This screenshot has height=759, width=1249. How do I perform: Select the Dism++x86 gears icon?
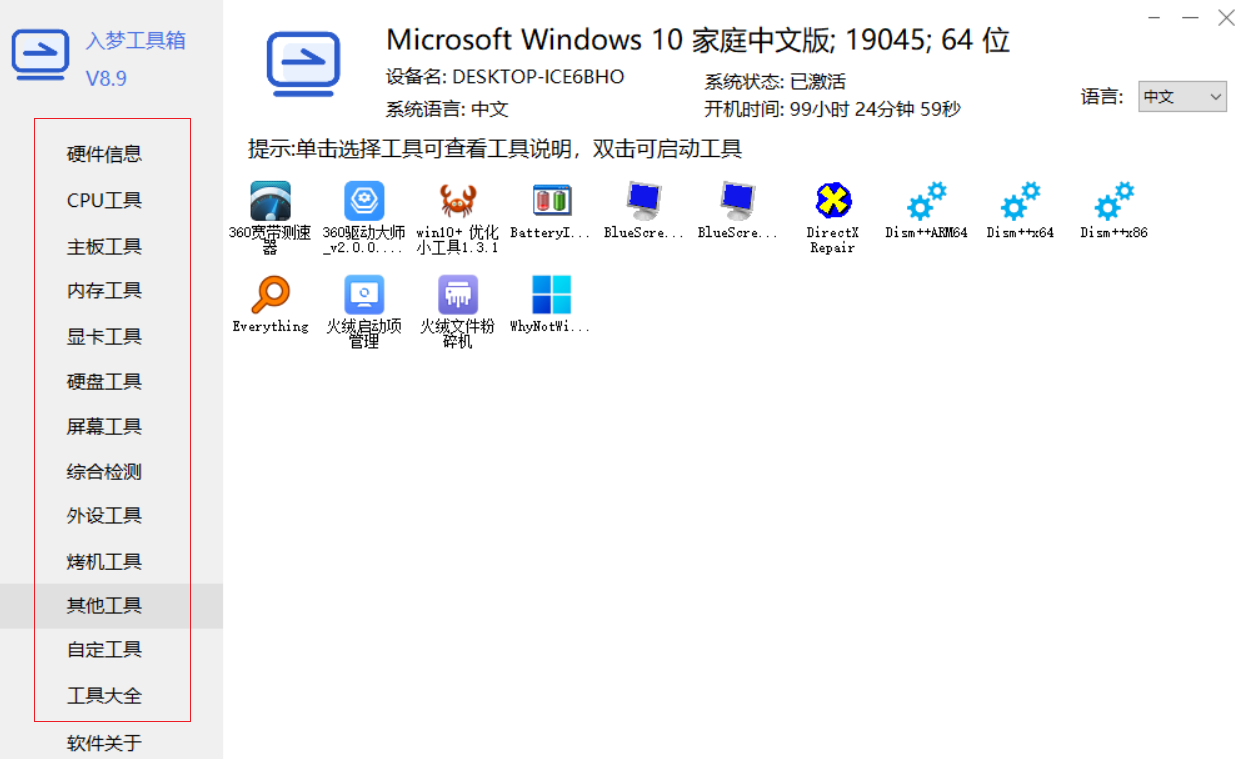[x=1114, y=201]
